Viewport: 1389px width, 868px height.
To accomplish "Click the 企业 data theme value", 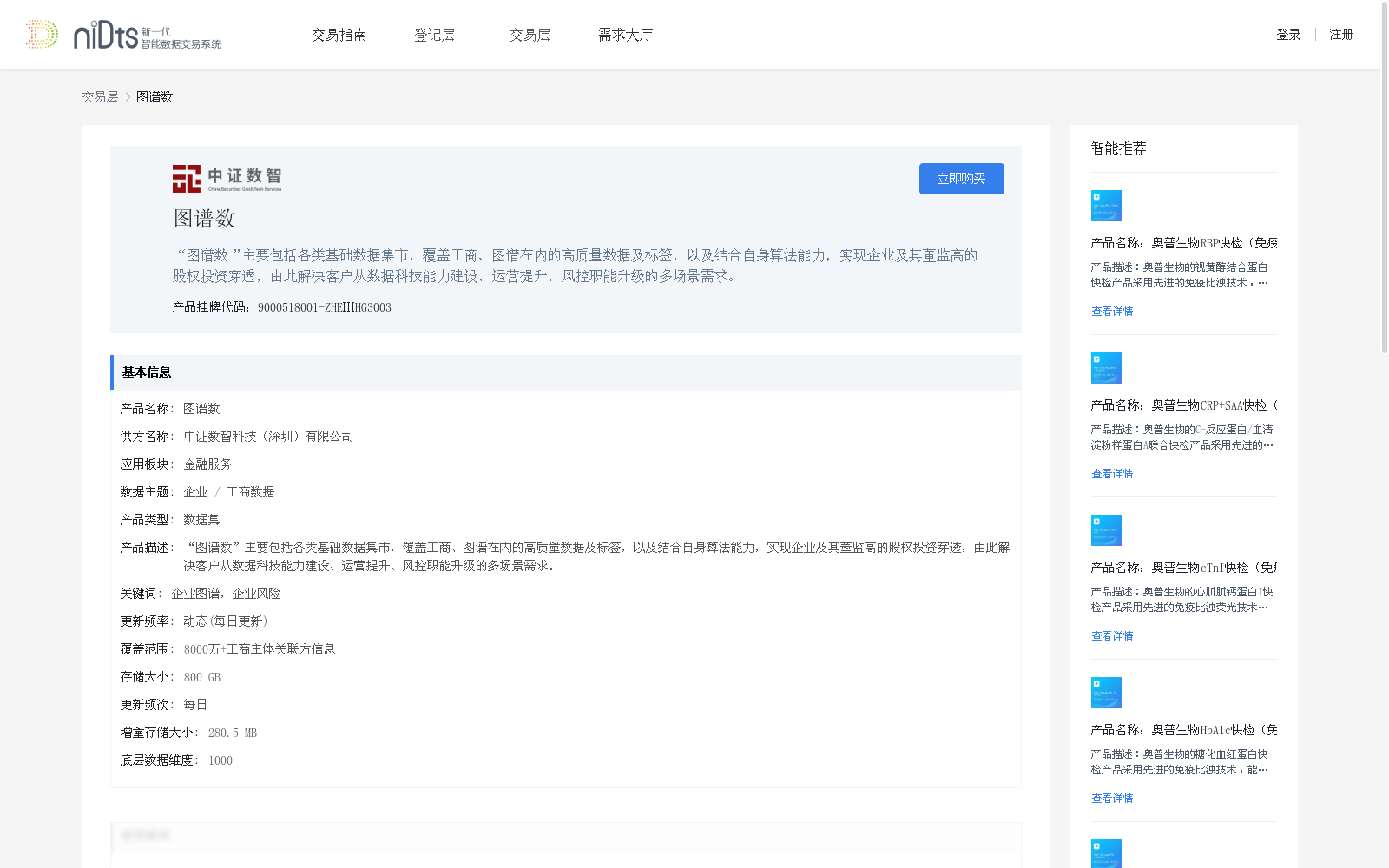I will (x=195, y=492).
